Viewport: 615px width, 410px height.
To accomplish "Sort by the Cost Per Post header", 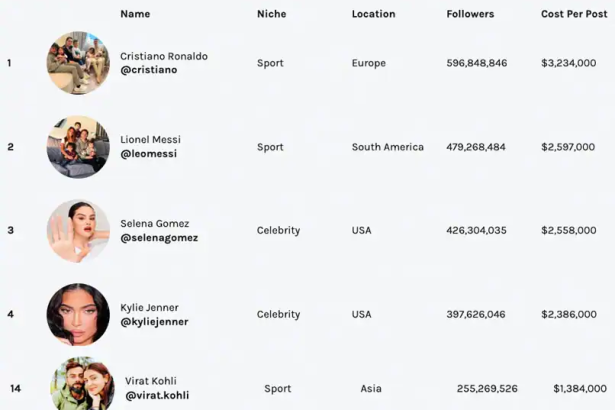I will (x=574, y=14).
